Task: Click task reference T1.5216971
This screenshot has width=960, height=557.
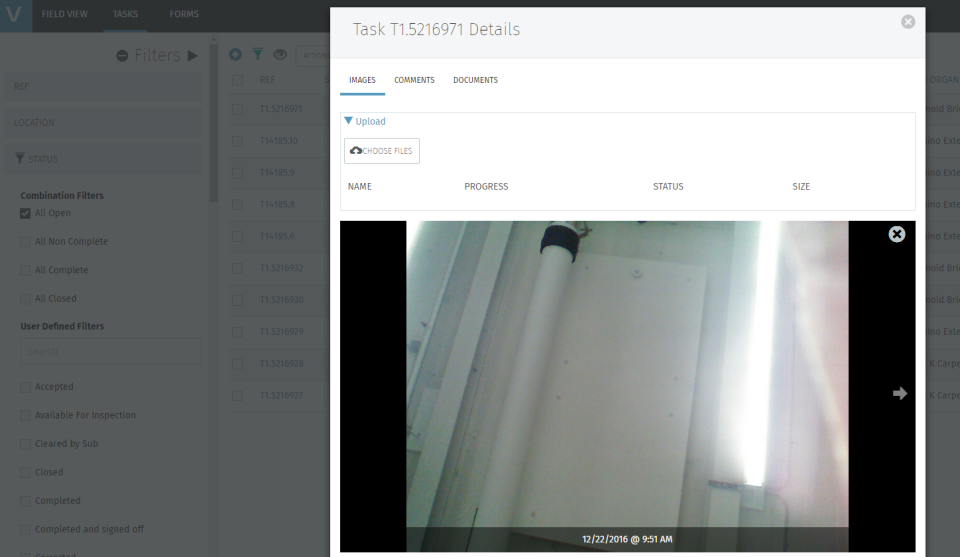Action: tap(280, 109)
